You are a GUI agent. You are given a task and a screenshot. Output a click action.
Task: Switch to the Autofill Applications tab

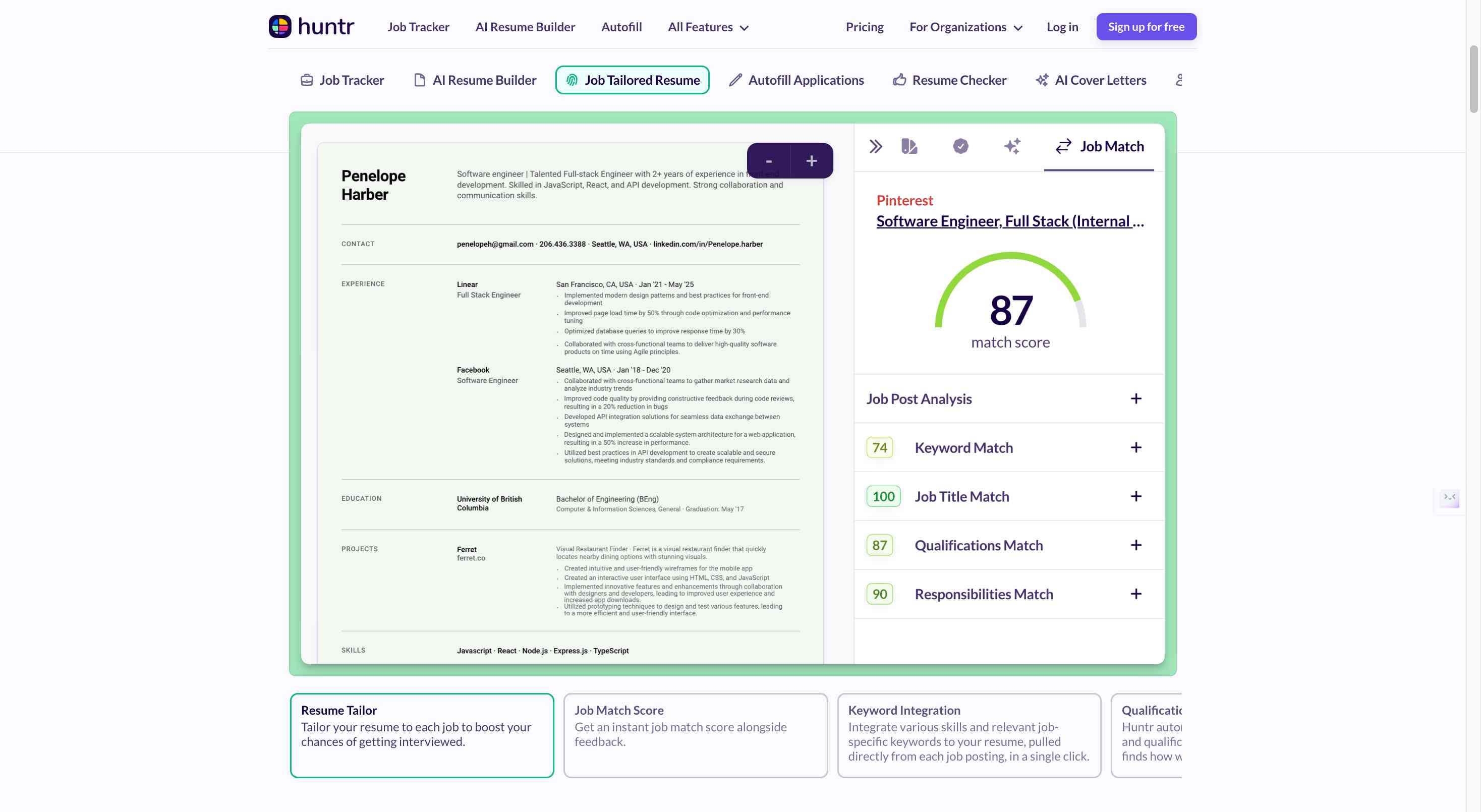796,80
